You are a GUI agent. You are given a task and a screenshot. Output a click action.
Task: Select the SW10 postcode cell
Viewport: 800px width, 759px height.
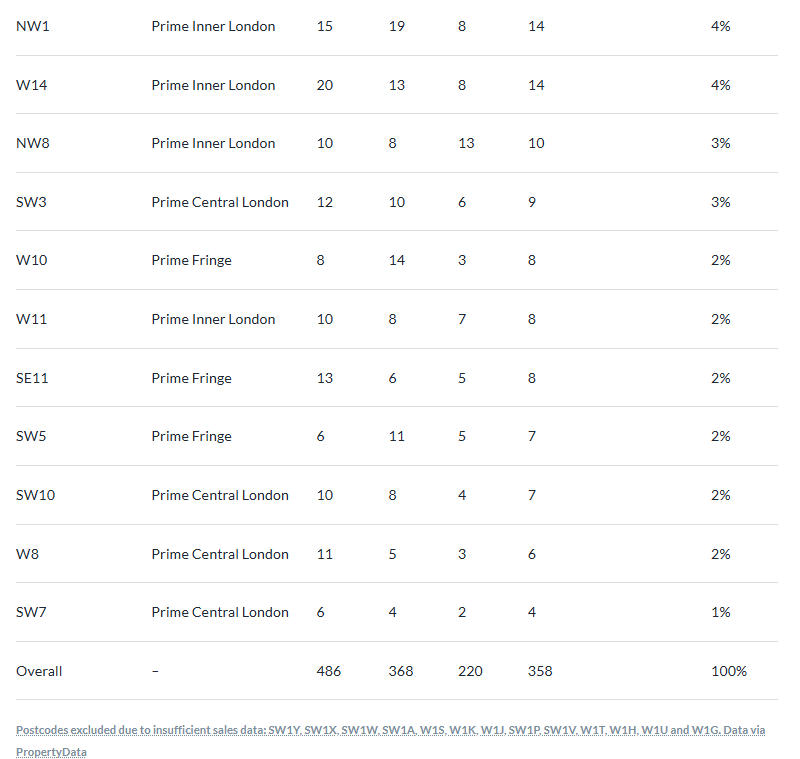(x=35, y=495)
